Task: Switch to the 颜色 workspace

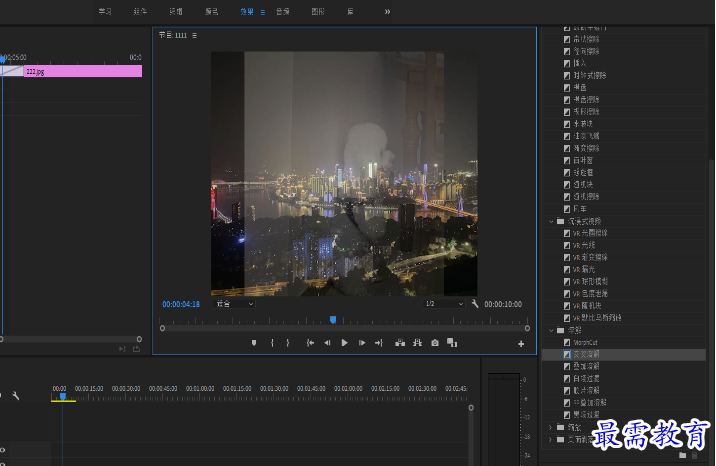Action: pyautogui.click(x=211, y=11)
